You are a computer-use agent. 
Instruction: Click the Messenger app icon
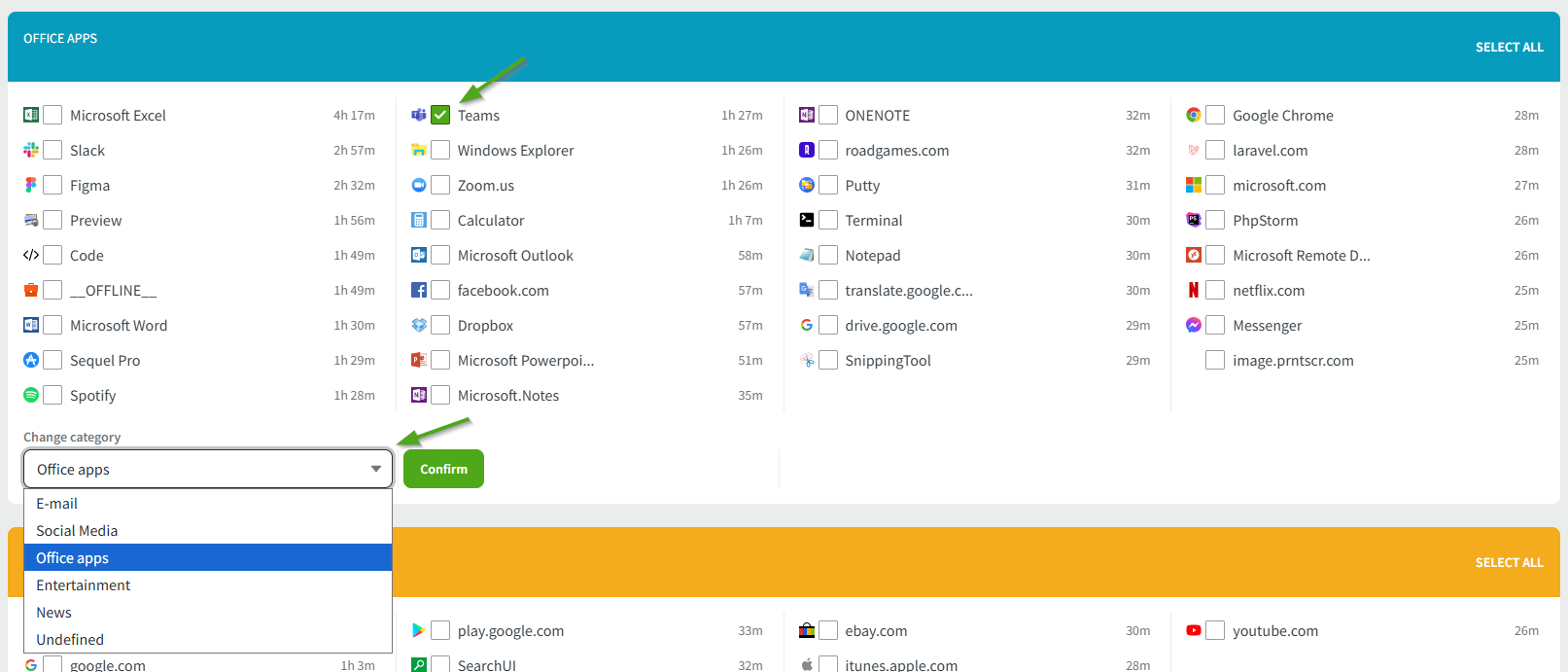coord(1194,325)
